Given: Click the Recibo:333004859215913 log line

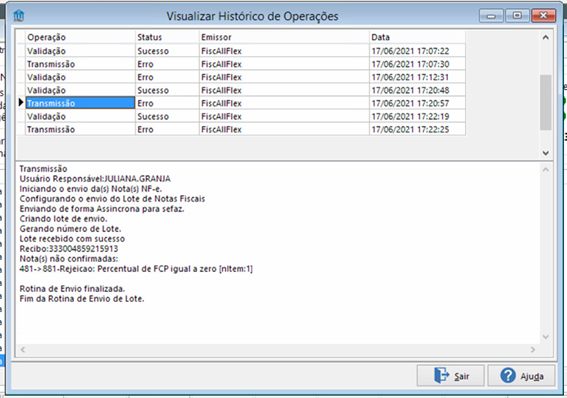Looking at the screenshot, I should pyautogui.click(x=69, y=249).
